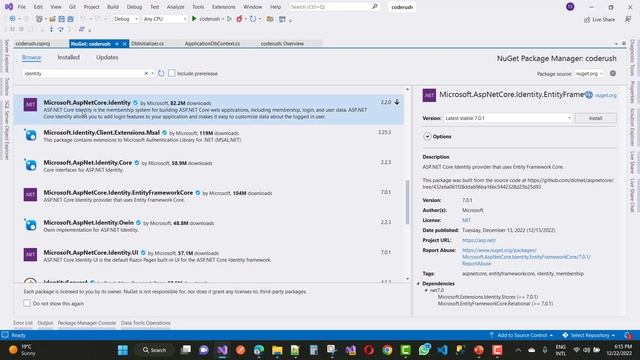Open the Solution Explorer side panel tab
This screenshot has height=360, width=640.
click(x=632, y=127)
